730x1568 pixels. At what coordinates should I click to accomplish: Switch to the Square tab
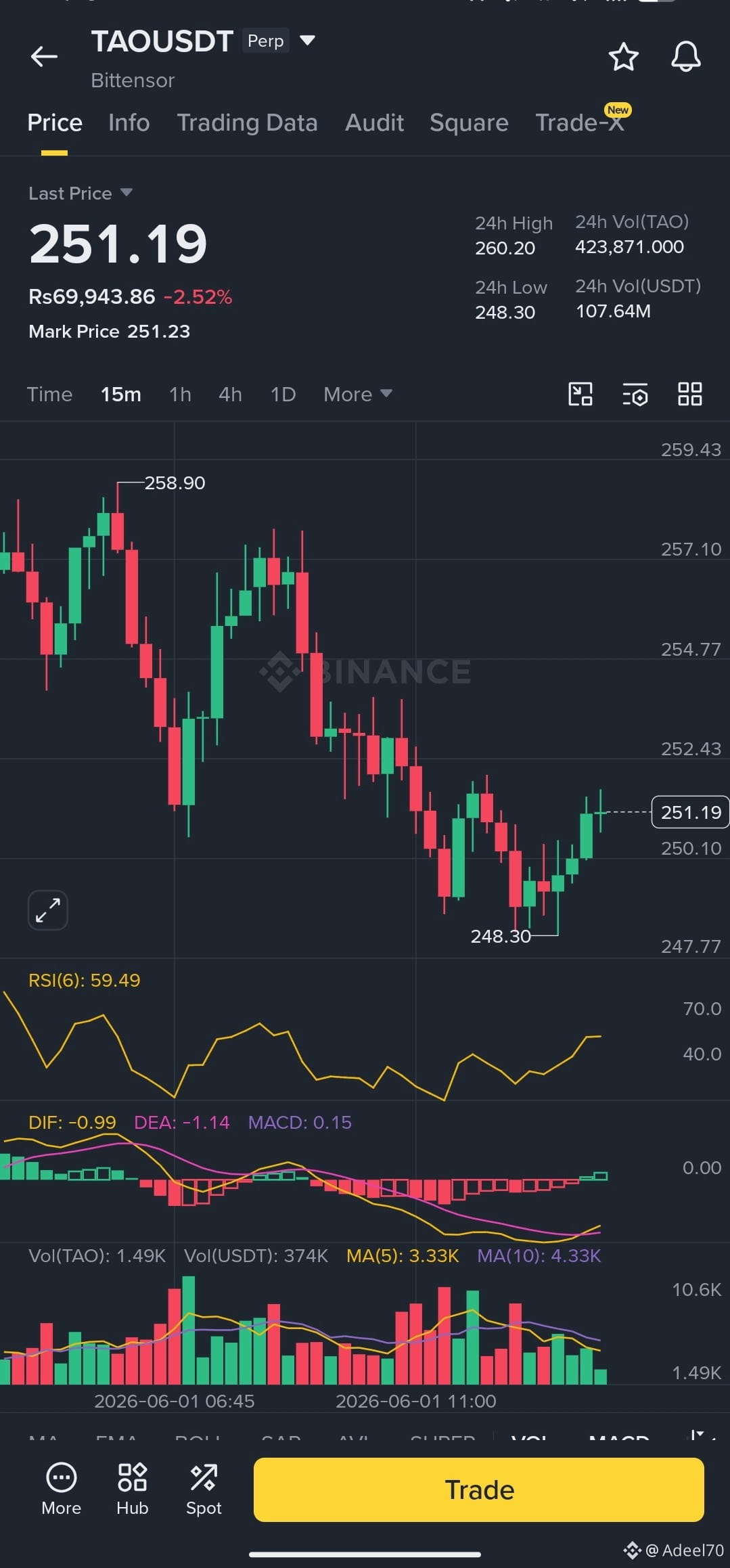coord(469,122)
